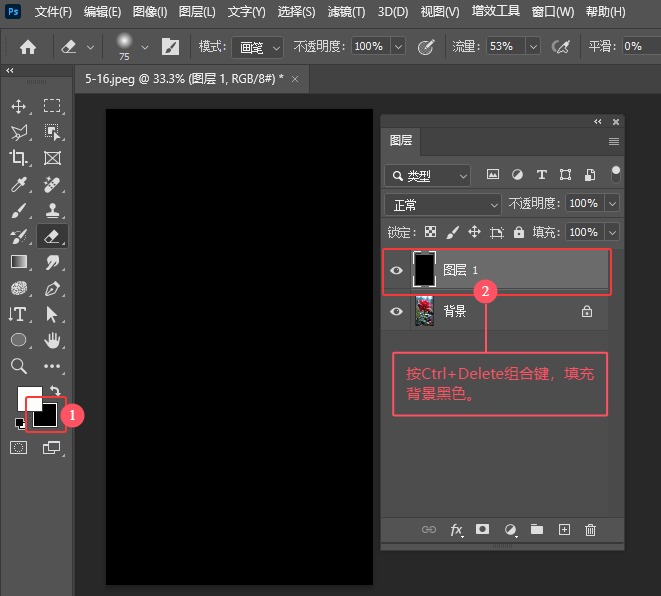This screenshot has width=661, height=596.
Task: Toggle prevent auto-nesting artboard lock
Action: click(497, 232)
